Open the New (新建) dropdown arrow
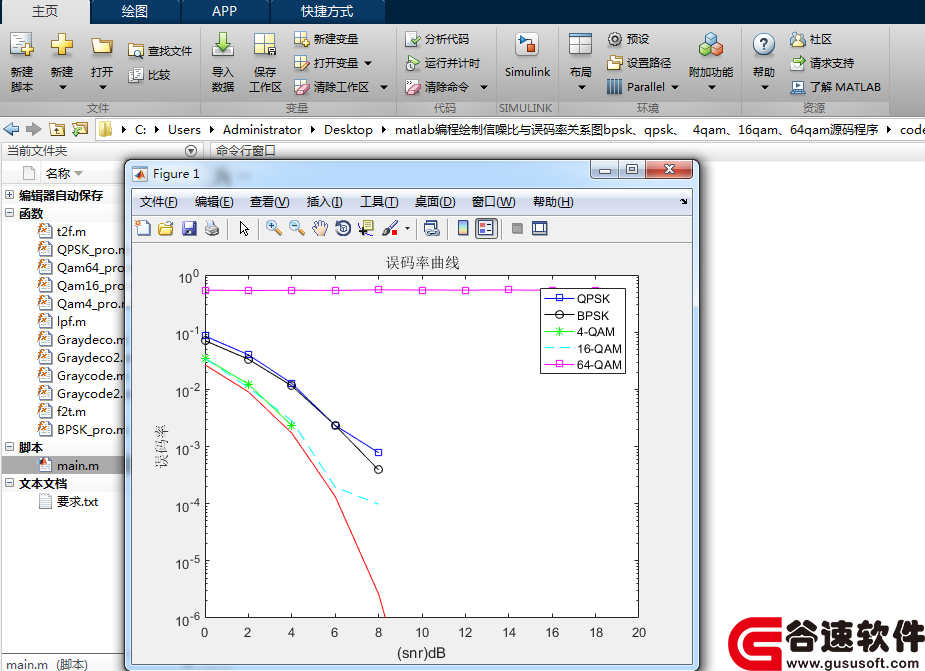This screenshot has height=671, width=925. click(62, 87)
